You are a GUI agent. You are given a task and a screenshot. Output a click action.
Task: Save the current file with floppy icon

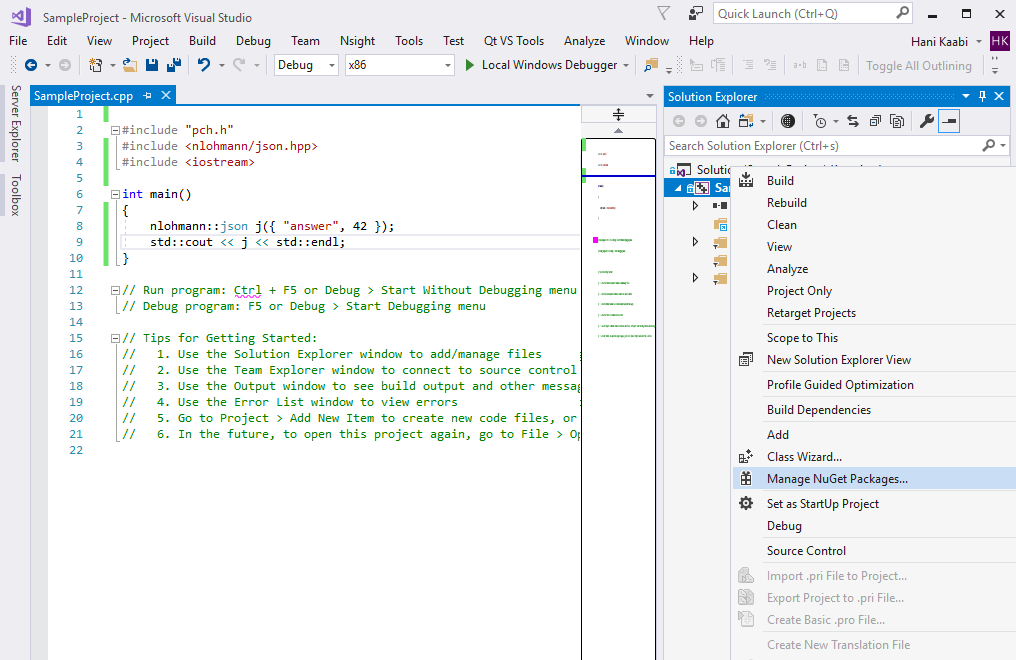(152, 65)
